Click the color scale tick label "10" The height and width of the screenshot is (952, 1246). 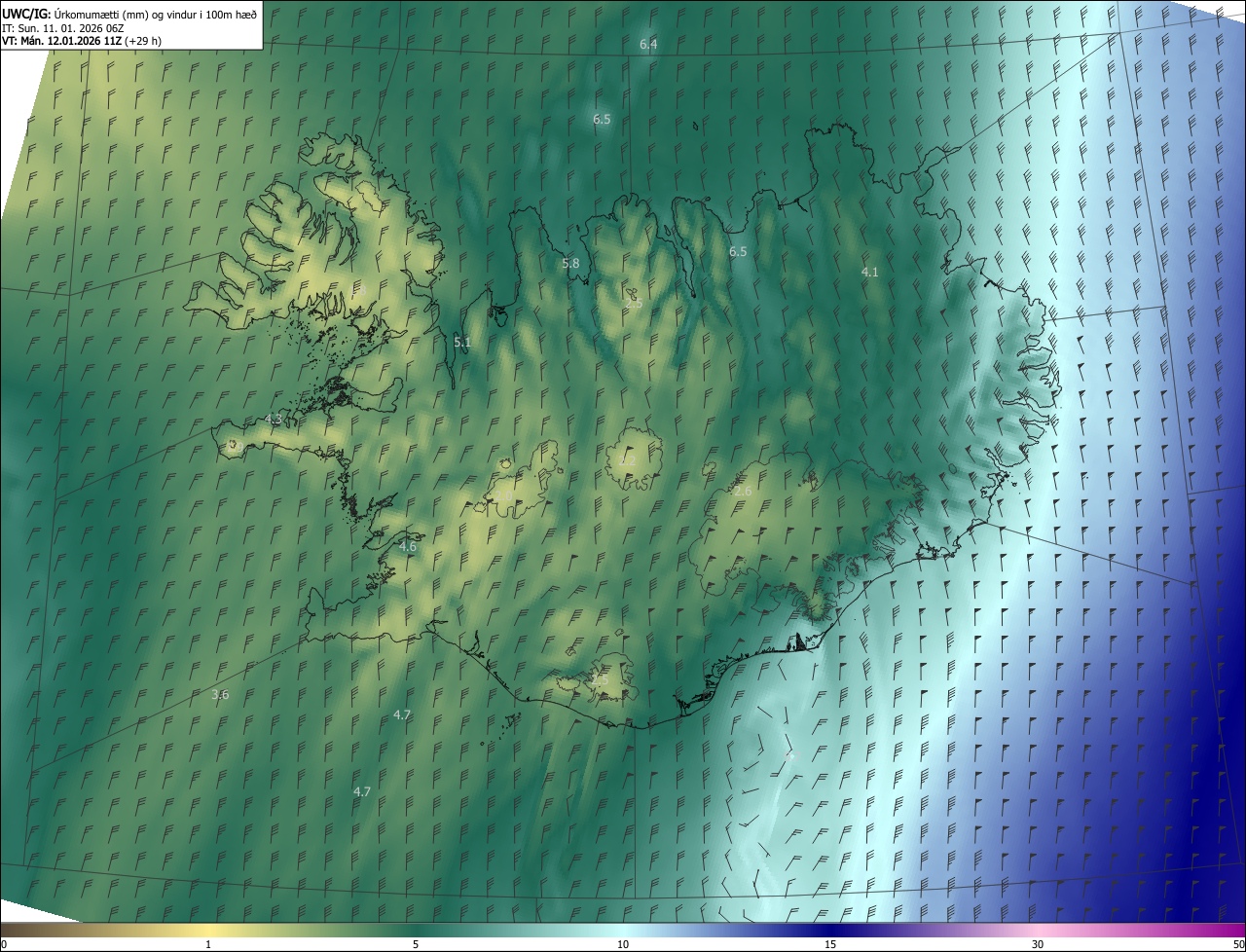623,944
